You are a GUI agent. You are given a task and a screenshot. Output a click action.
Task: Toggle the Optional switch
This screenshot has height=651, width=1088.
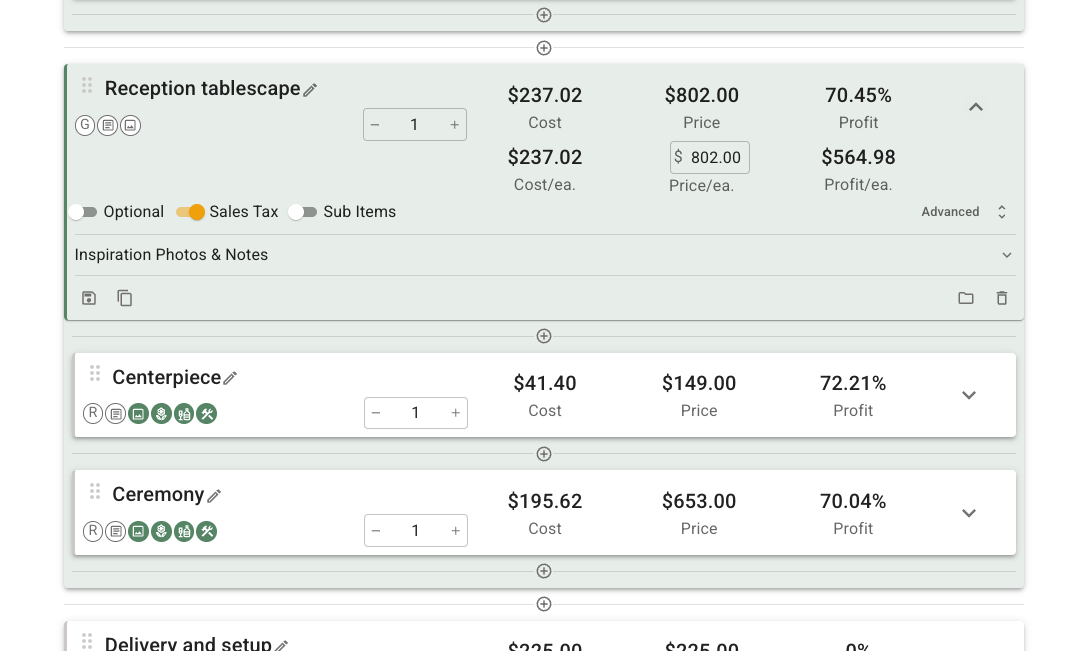[x=83, y=212]
